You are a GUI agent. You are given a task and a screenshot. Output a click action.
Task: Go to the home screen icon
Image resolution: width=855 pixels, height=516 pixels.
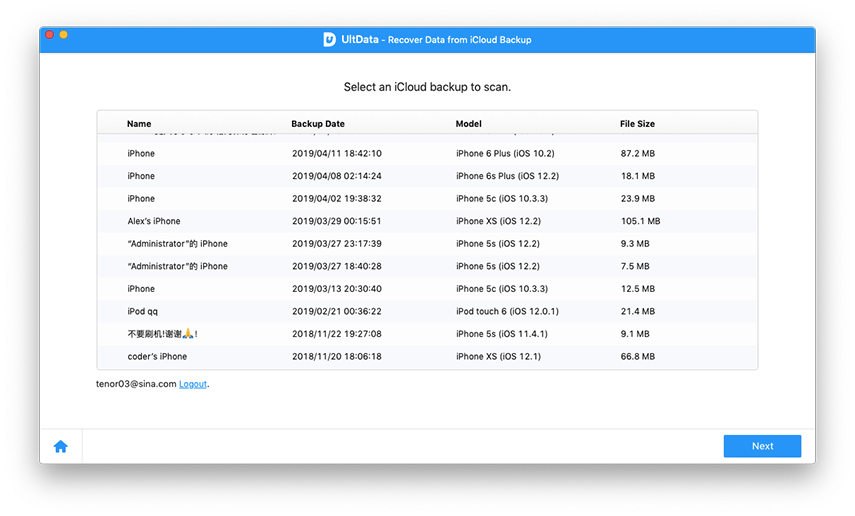coord(61,447)
